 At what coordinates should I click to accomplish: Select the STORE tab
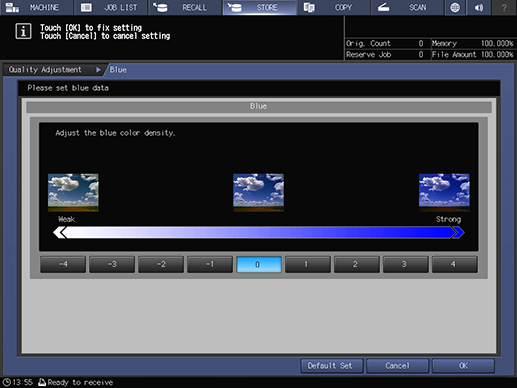259,7
